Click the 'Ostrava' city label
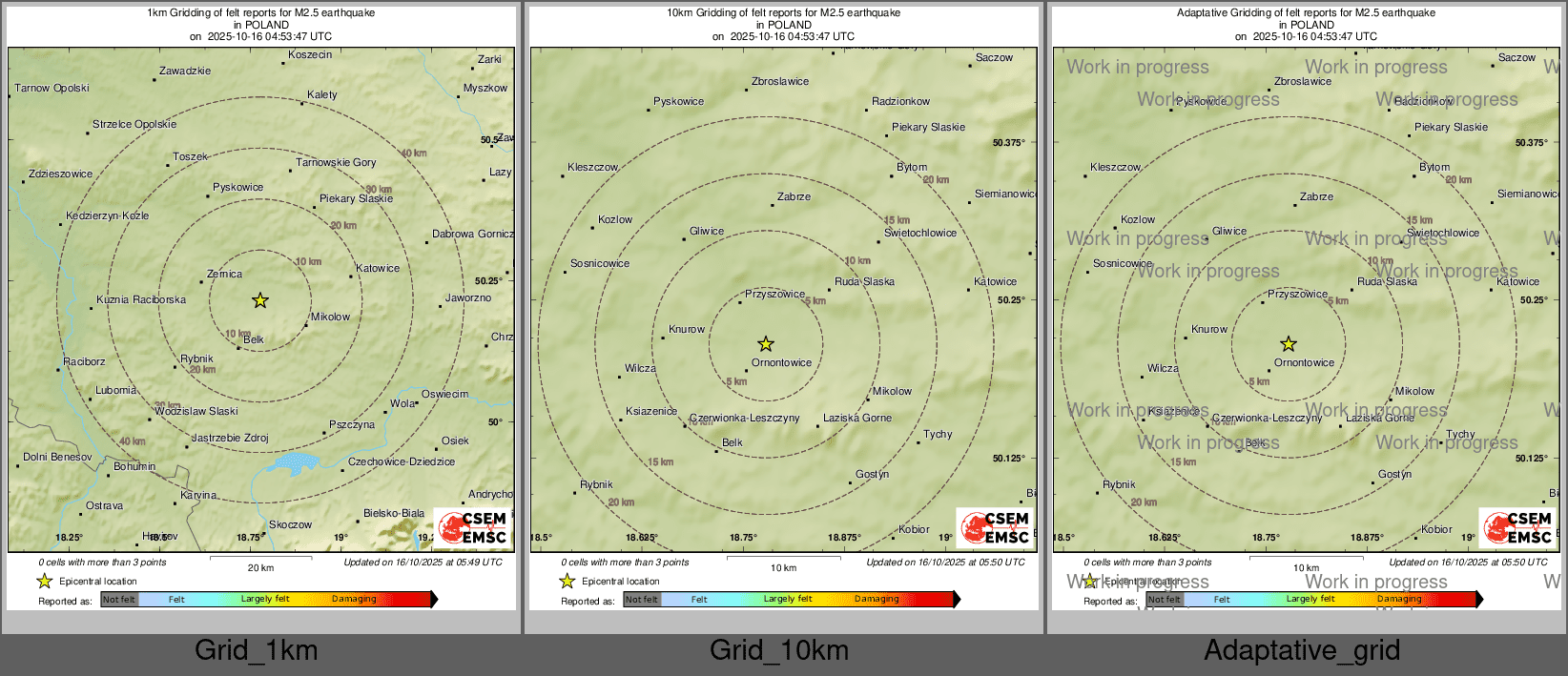Viewport: 1568px width, 676px height. [x=104, y=506]
